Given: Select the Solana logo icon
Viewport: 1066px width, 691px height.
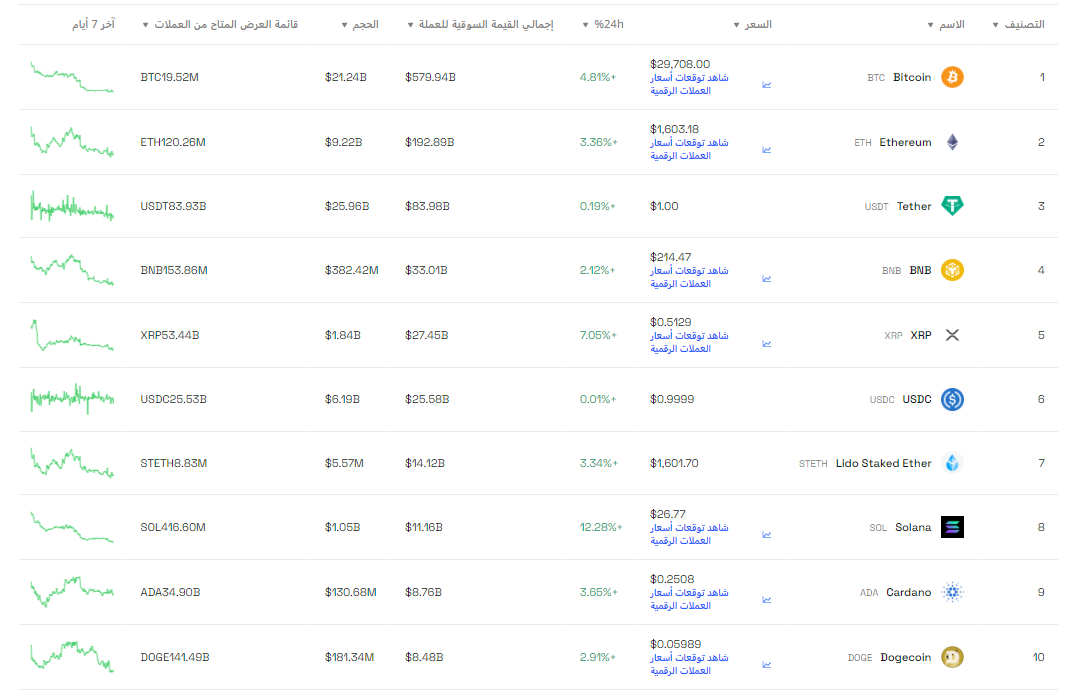Looking at the screenshot, I should click(x=952, y=527).
